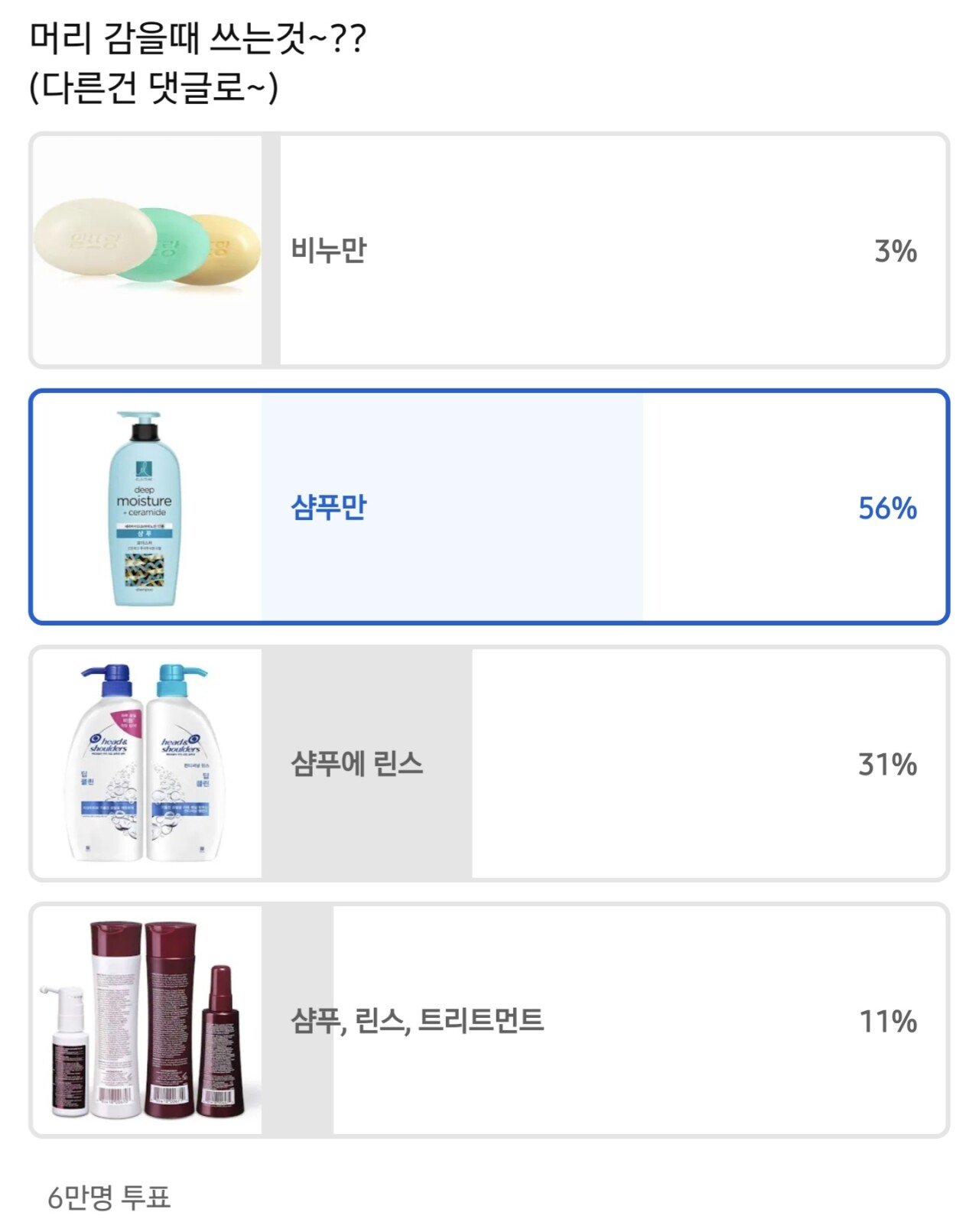This screenshot has height=1232, width=979.
Task: Select the 샴푸만 poll option
Action: click(489, 507)
